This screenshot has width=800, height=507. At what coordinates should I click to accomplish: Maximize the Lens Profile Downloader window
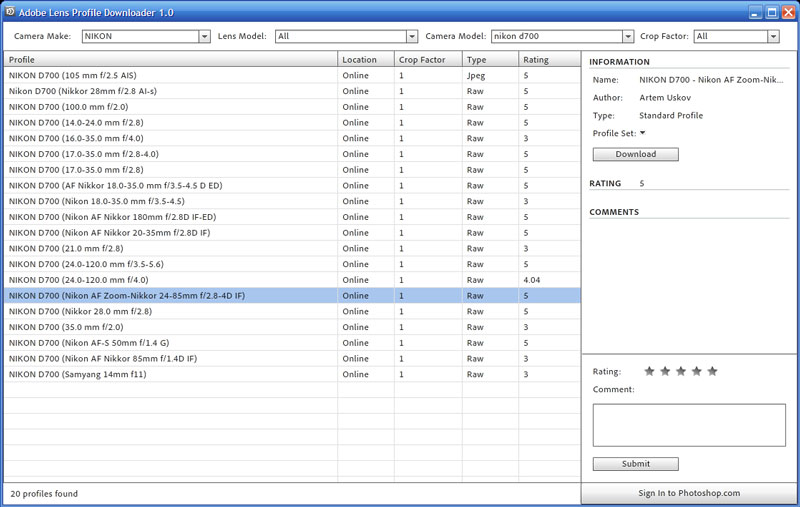point(772,12)
